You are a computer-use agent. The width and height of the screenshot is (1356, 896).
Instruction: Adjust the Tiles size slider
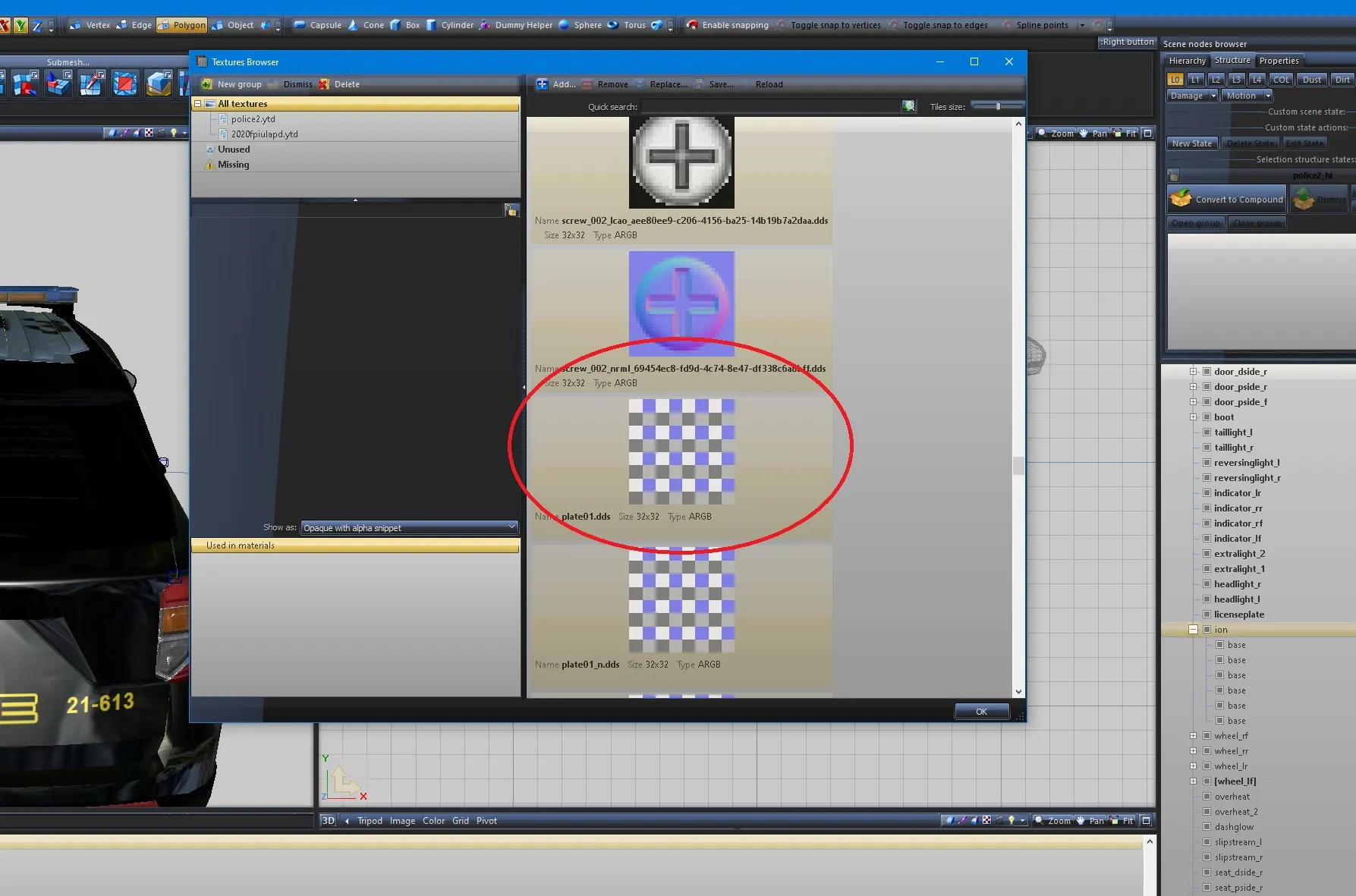coord(998,106)
